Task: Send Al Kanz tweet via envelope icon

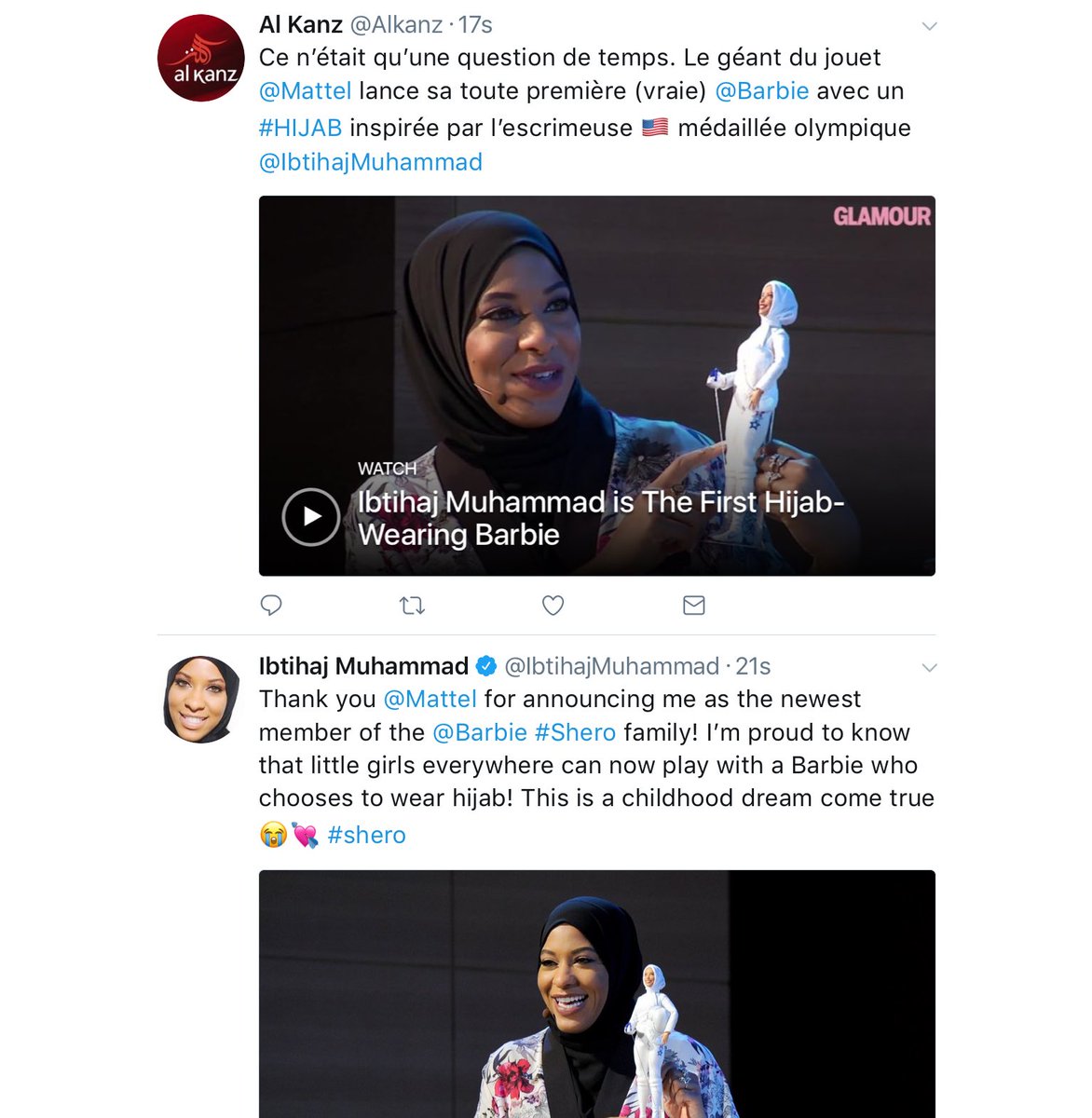Action: pyautogui.click(x=694, y=606)
